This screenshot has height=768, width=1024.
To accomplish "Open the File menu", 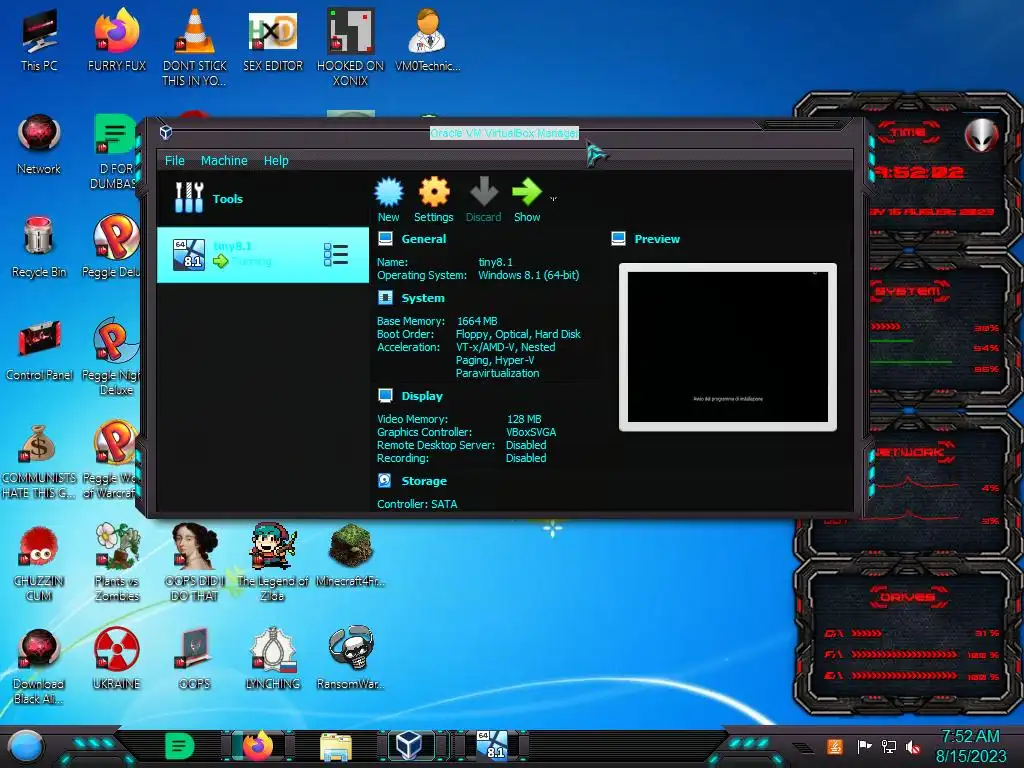I will point(174,161).
